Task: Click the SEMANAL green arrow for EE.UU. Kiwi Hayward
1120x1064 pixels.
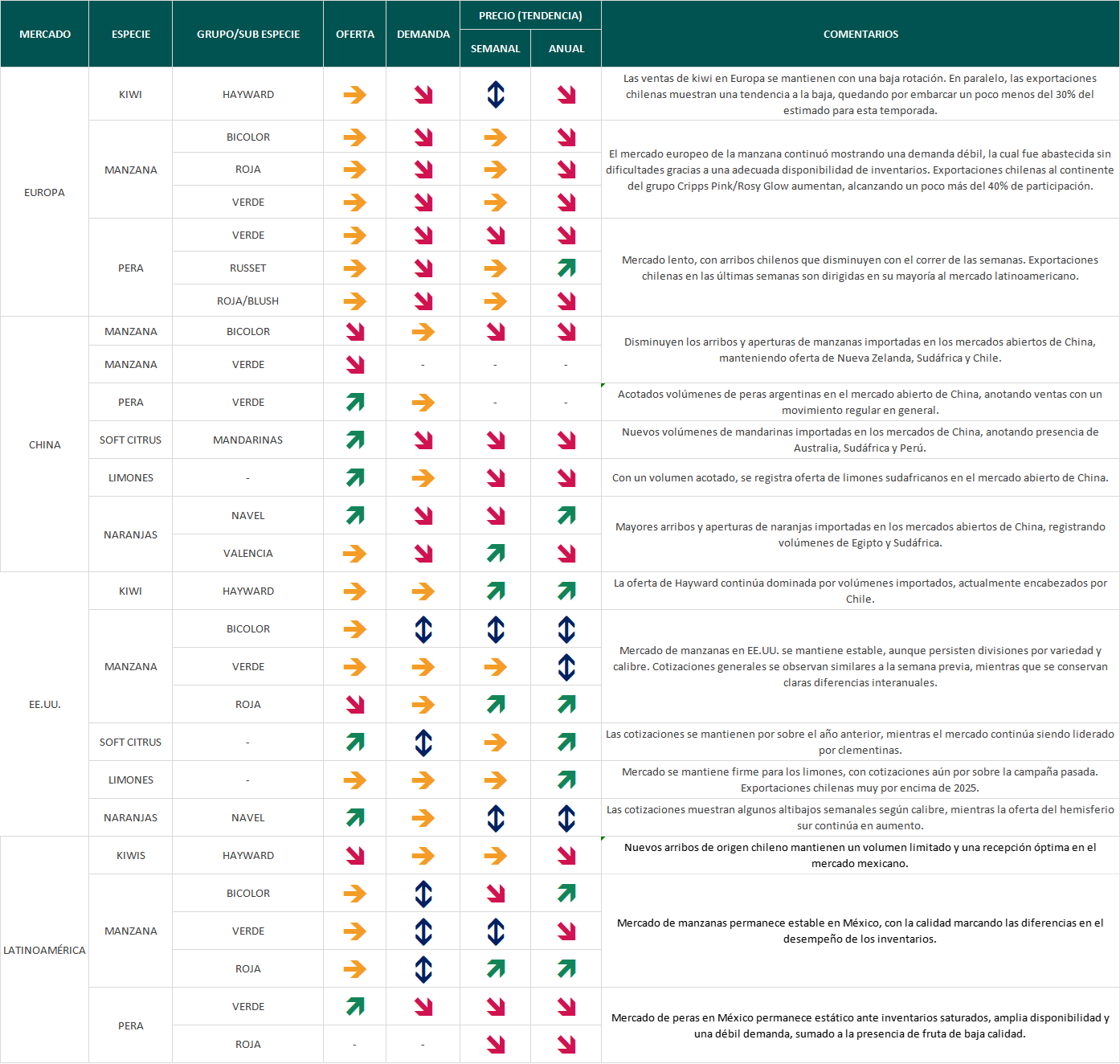Action: point(496,591)
